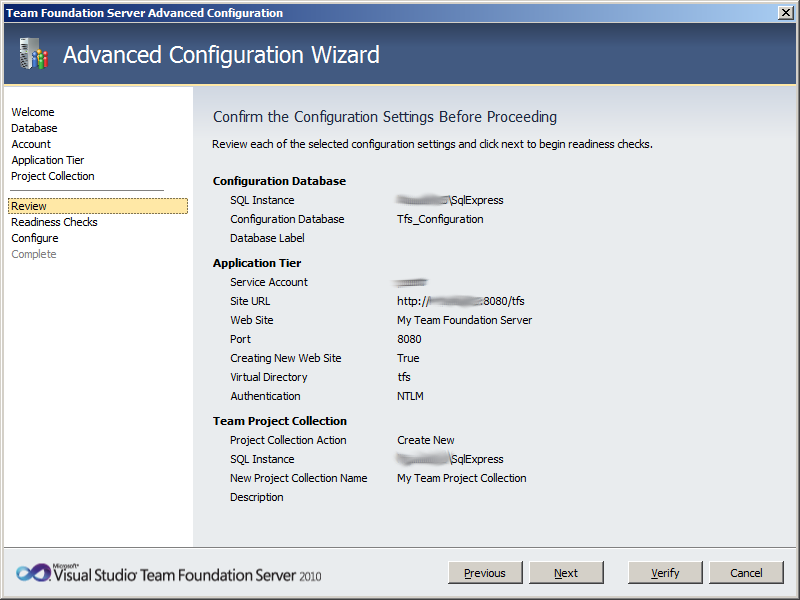Click the Service Account label
This screenshot has width=800, height=600.
pos(269,282)
